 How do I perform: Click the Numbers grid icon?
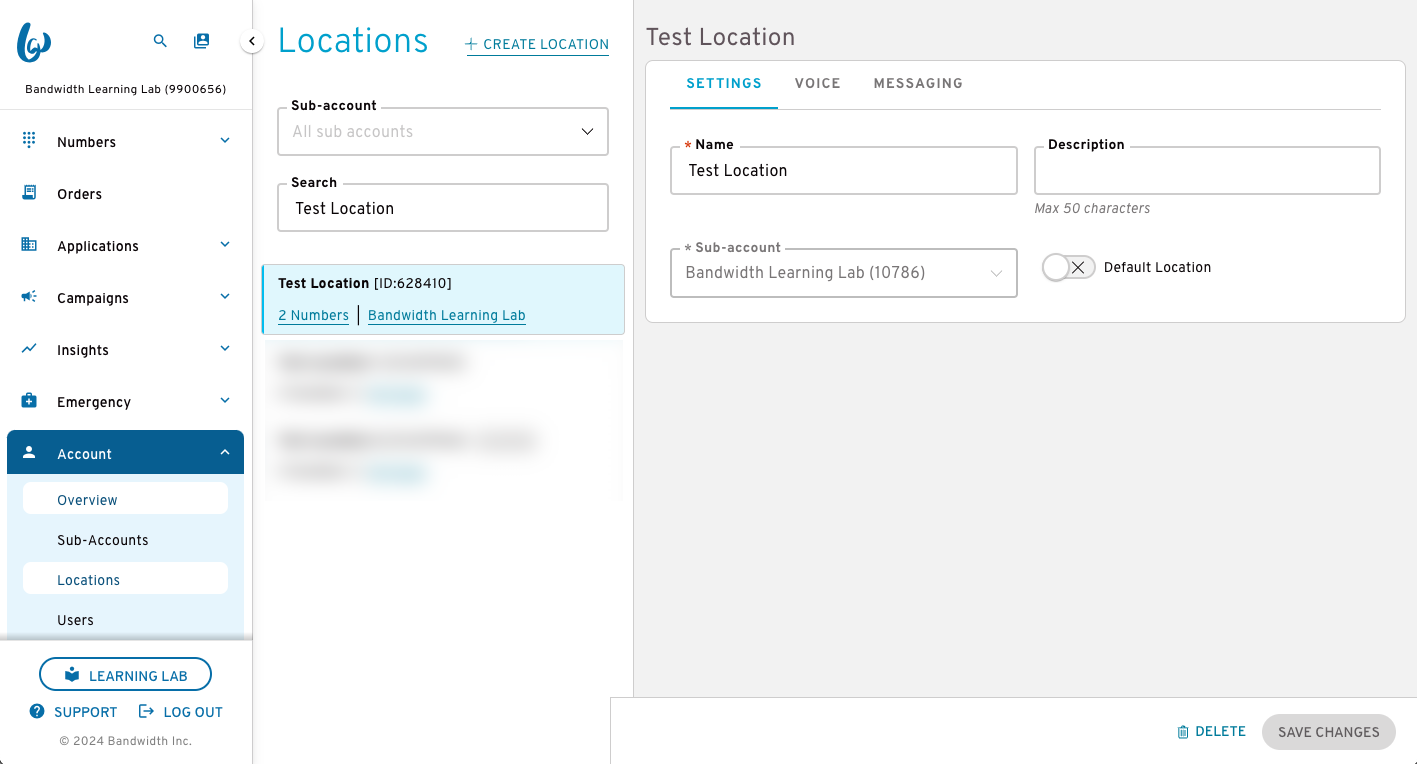coord(29,141)
